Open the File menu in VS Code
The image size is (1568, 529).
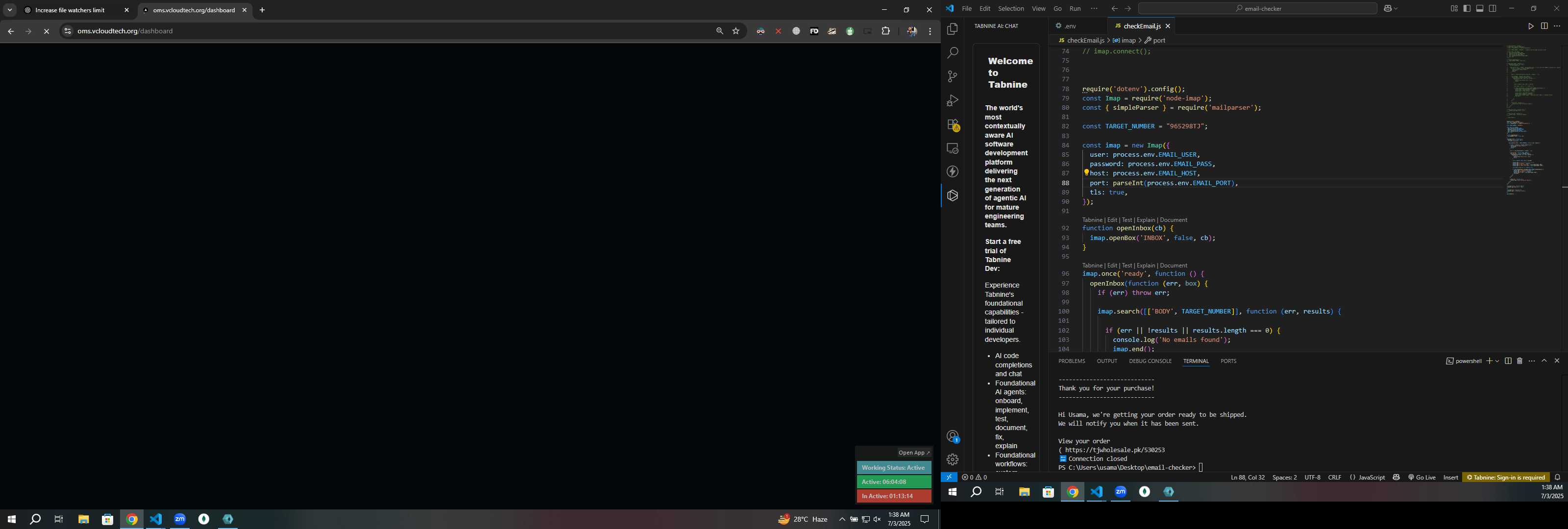967,8
